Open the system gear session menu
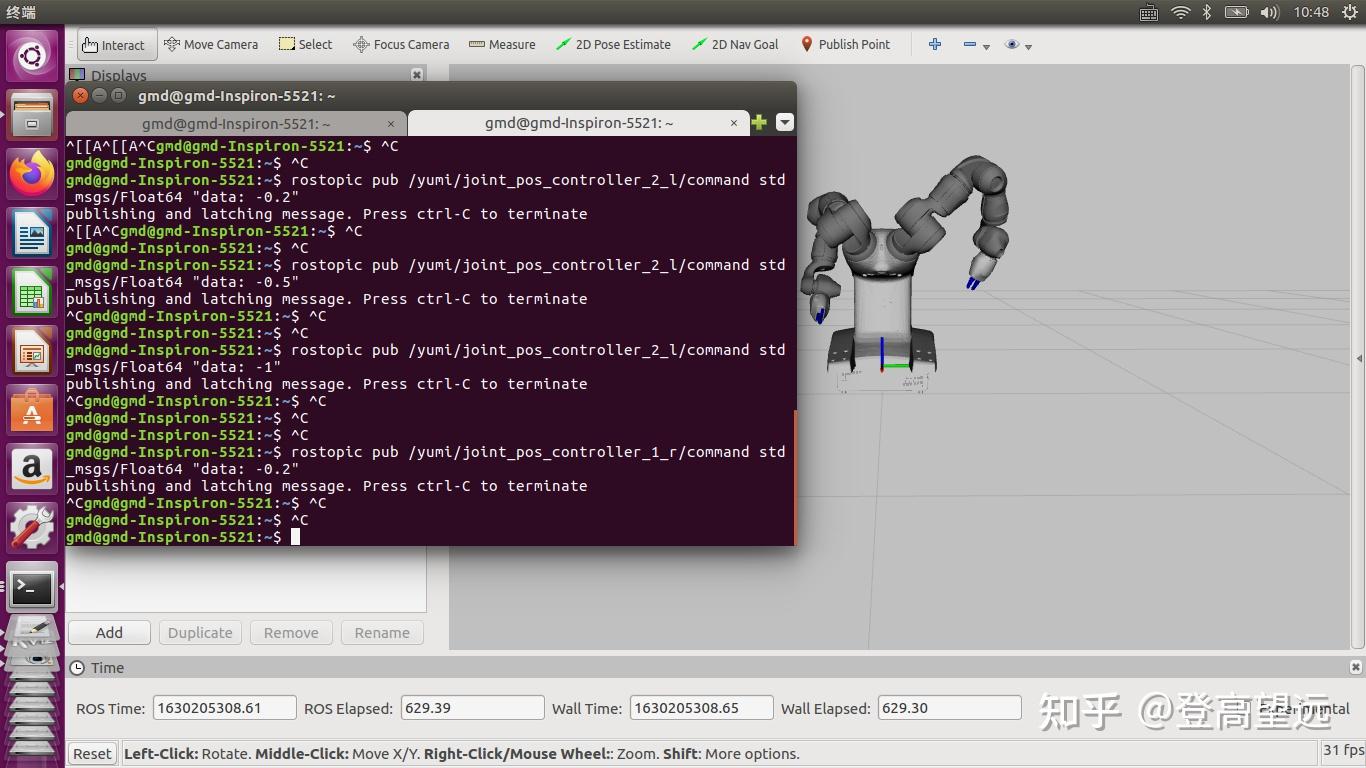Screen dimensions: 1366x768 1350,12
